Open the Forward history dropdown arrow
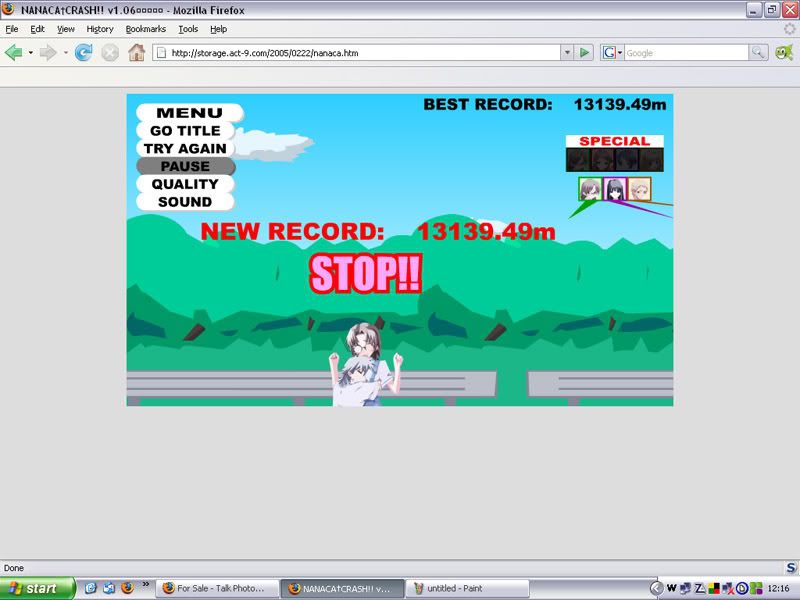800x600 pixels. [65, 53]
